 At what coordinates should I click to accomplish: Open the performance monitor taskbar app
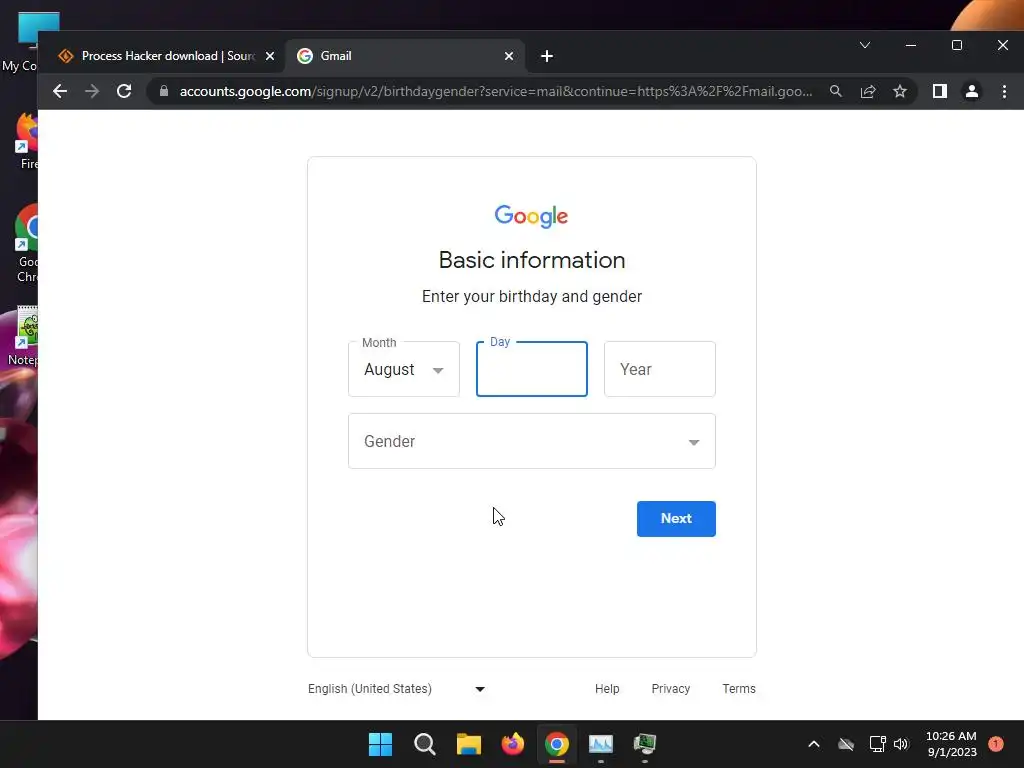pos(601,744)
